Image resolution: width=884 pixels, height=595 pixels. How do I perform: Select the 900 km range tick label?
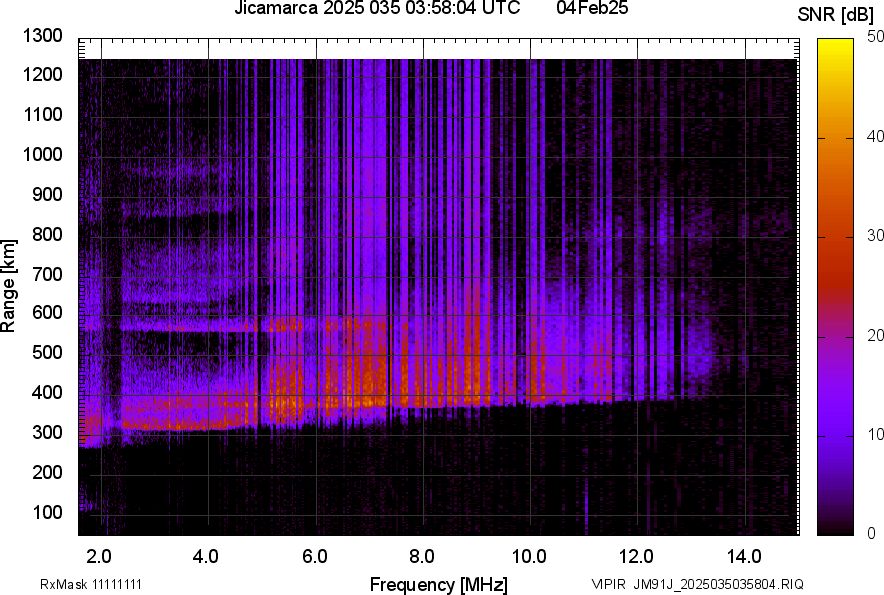47,194
